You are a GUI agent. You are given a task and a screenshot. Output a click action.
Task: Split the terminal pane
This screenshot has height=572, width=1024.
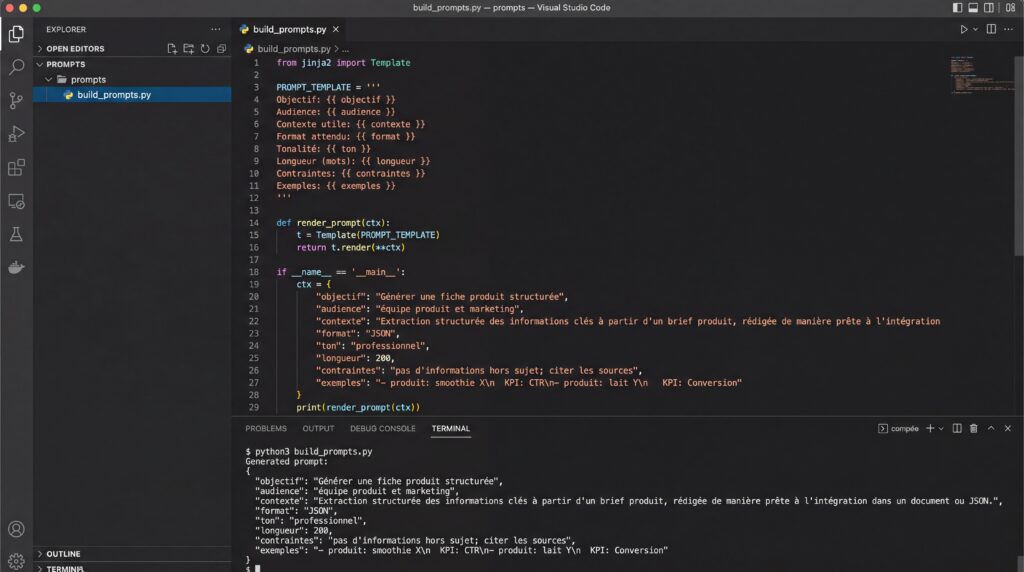click(957, 428)
